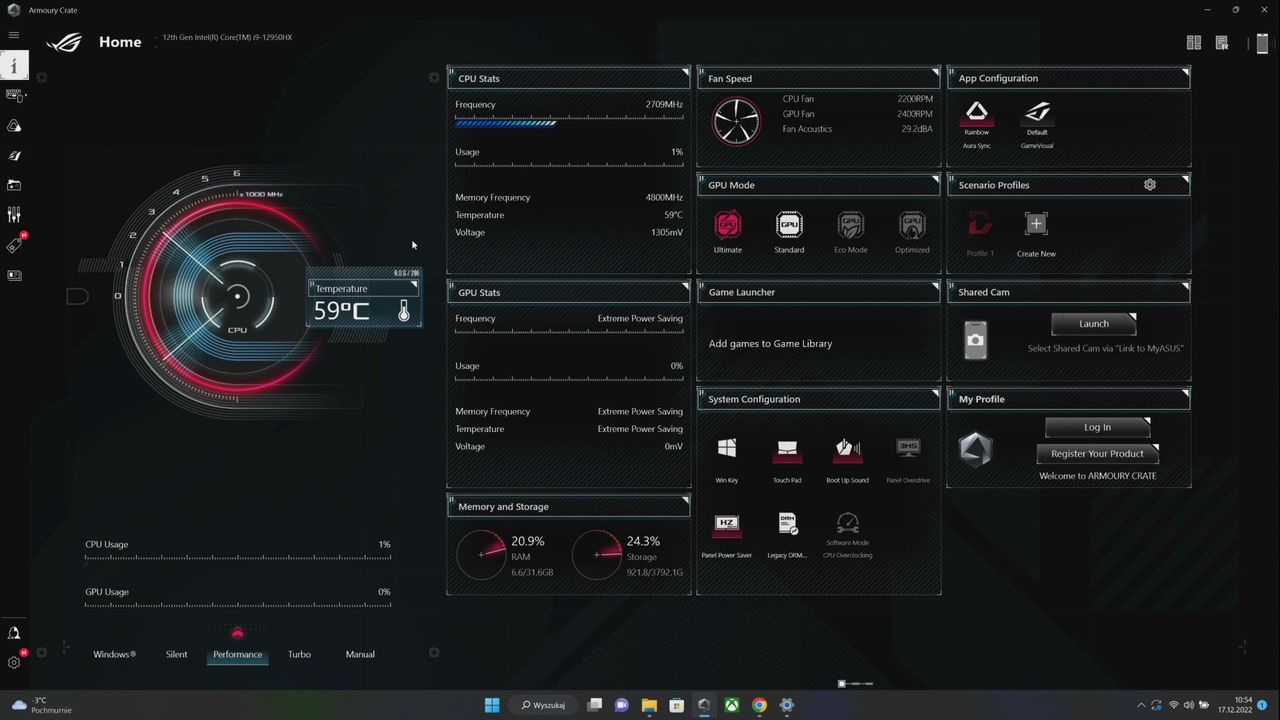Open Game Library folder icon in sidebar
This screenshot has height=720, width=1280.
pos(14,185)
